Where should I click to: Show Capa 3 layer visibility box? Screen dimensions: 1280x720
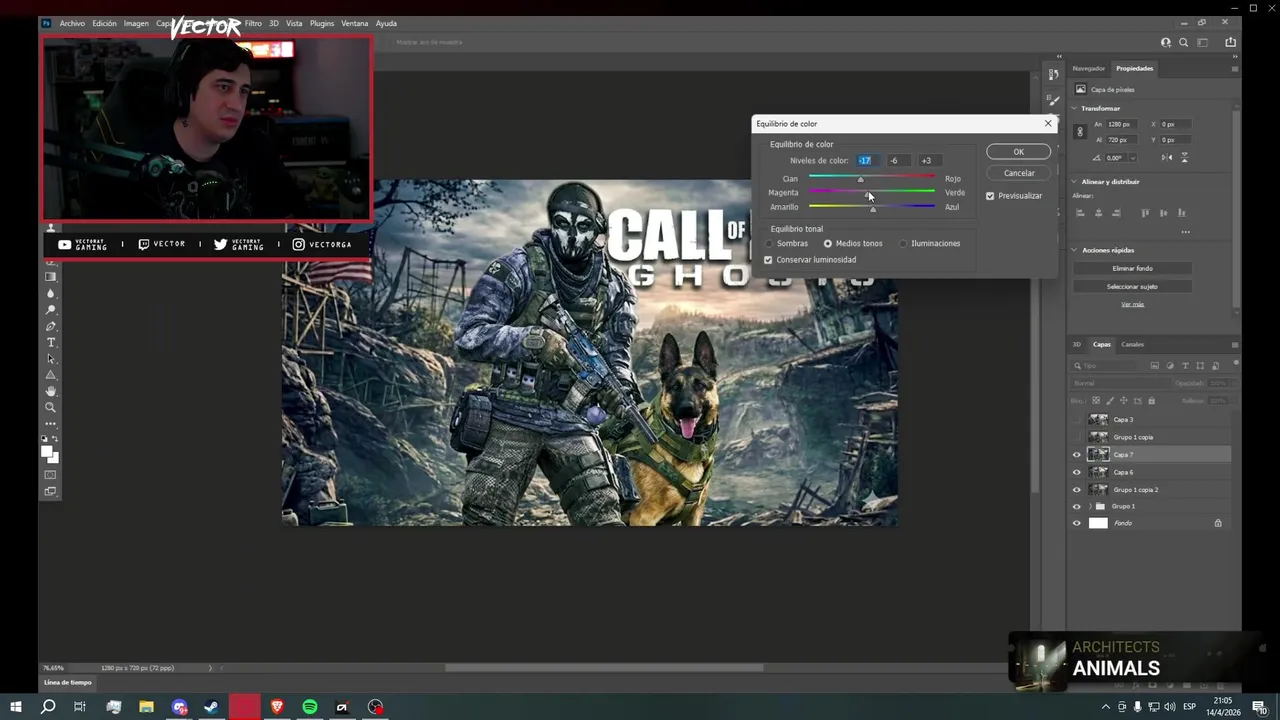pyautogui.click(x=1077, y=419)
